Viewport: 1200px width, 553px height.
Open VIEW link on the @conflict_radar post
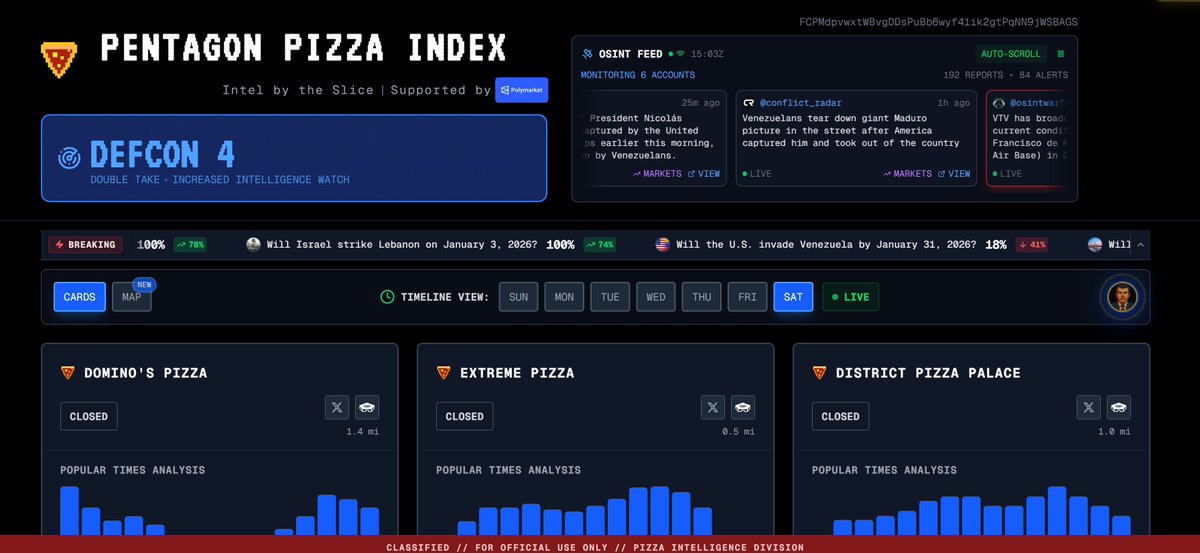click(954, 174)
